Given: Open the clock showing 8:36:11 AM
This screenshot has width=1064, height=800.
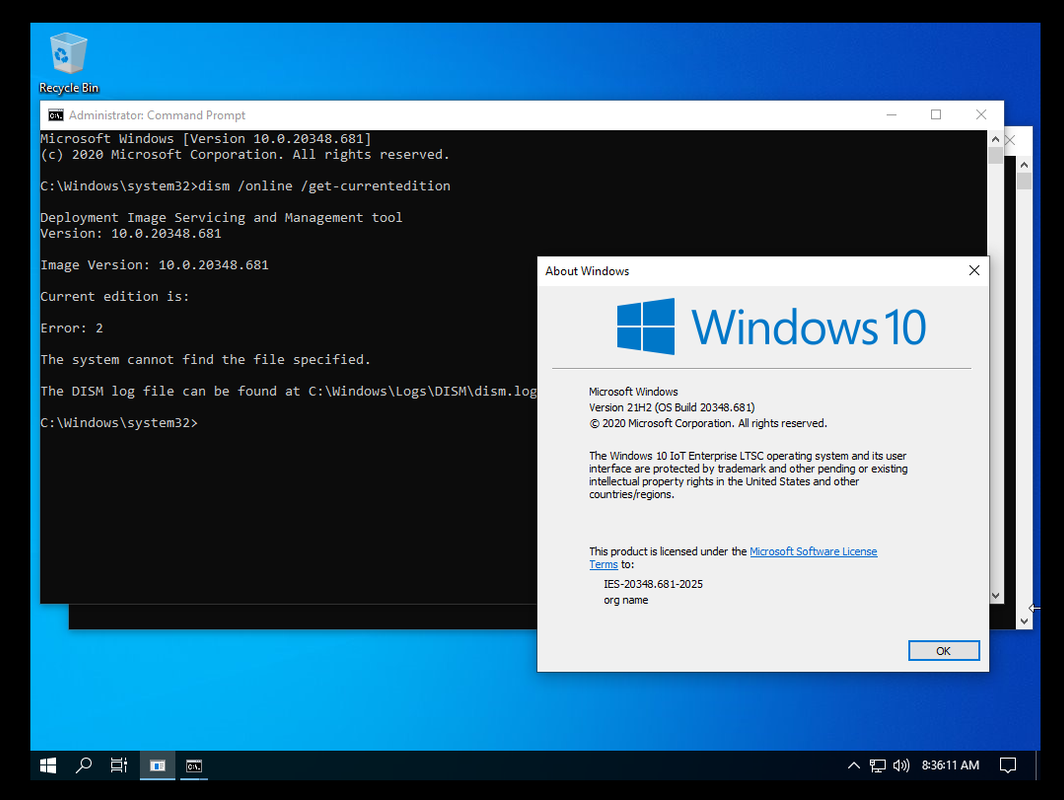Looking at the screenshot, I should [x=950, y=765].
